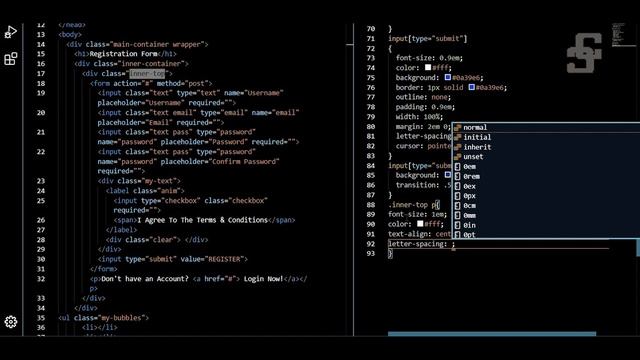Click the 'clear' class on line 28
640x360 pixels.
pos(161,240)
